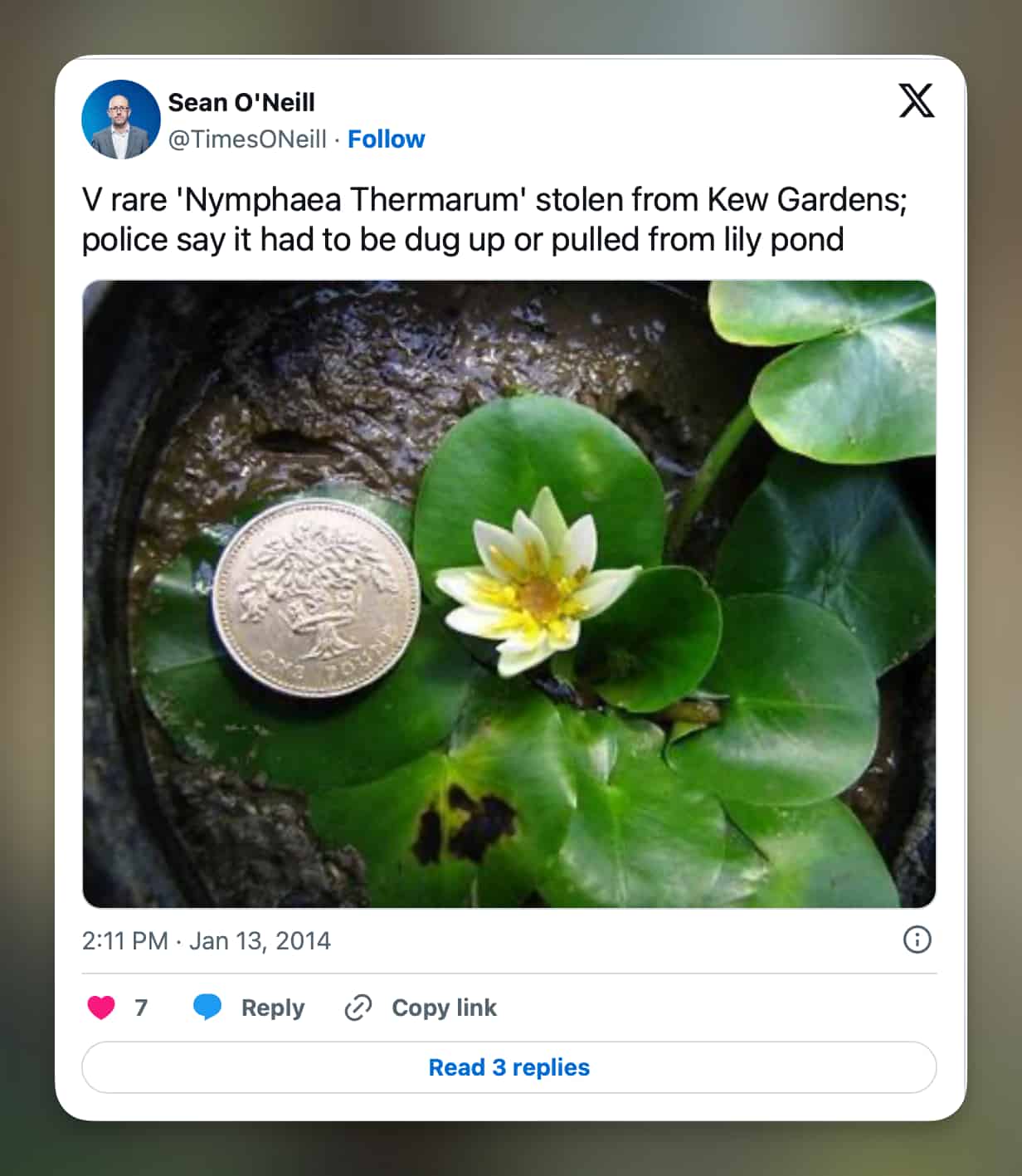Click the Reply text label
Screen dimensions: 1022x1176
coord(270,1008)
